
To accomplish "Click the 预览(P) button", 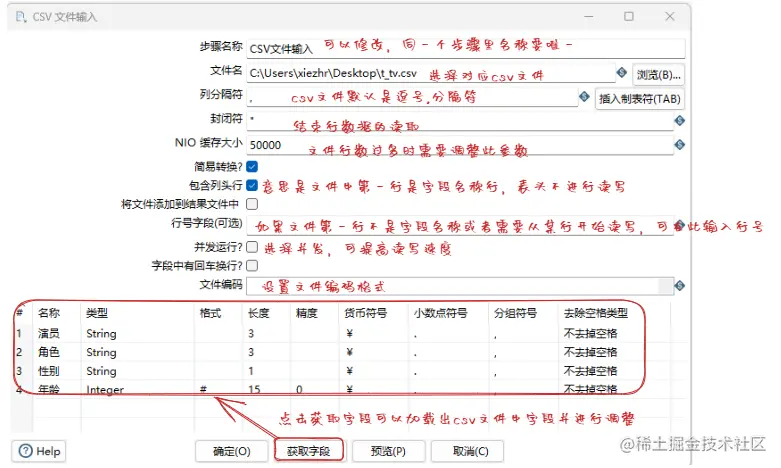I will (389, 451).
